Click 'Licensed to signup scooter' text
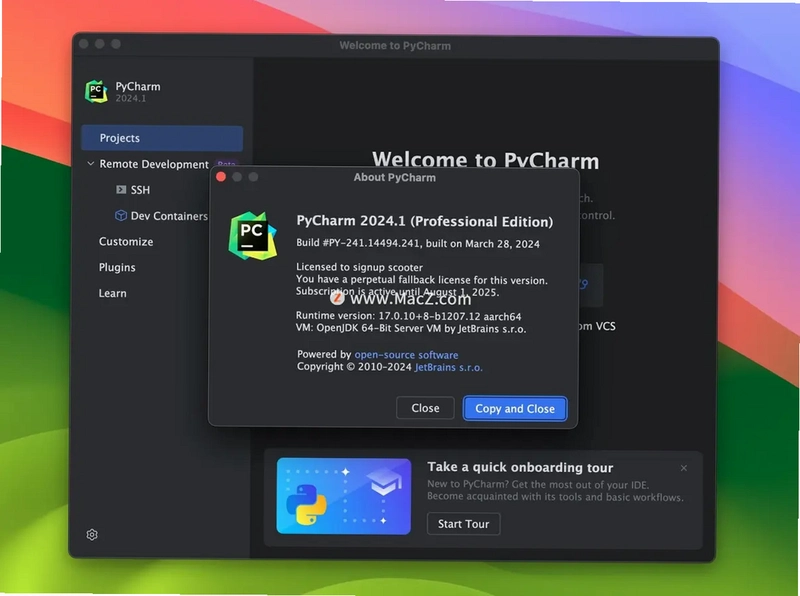 click(x=359, y=267)
